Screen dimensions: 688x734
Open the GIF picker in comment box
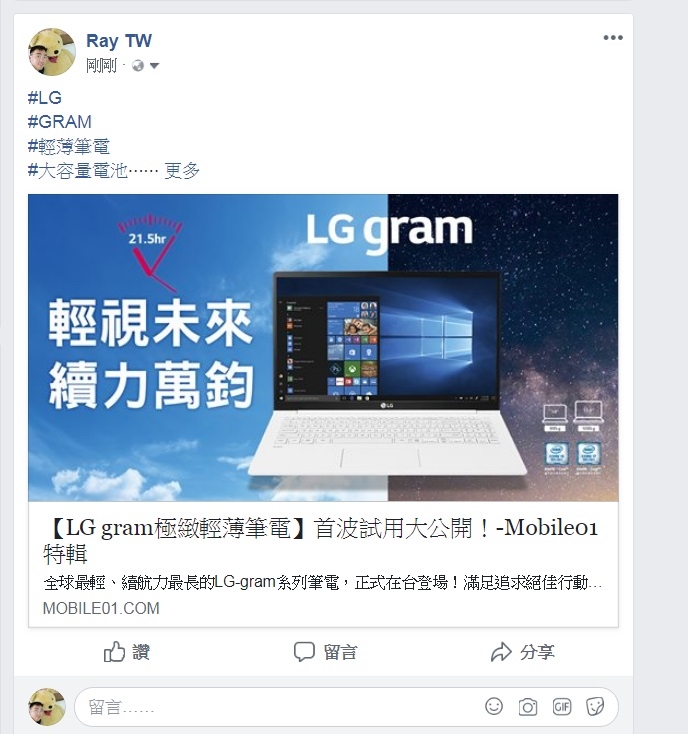[562, 706]
